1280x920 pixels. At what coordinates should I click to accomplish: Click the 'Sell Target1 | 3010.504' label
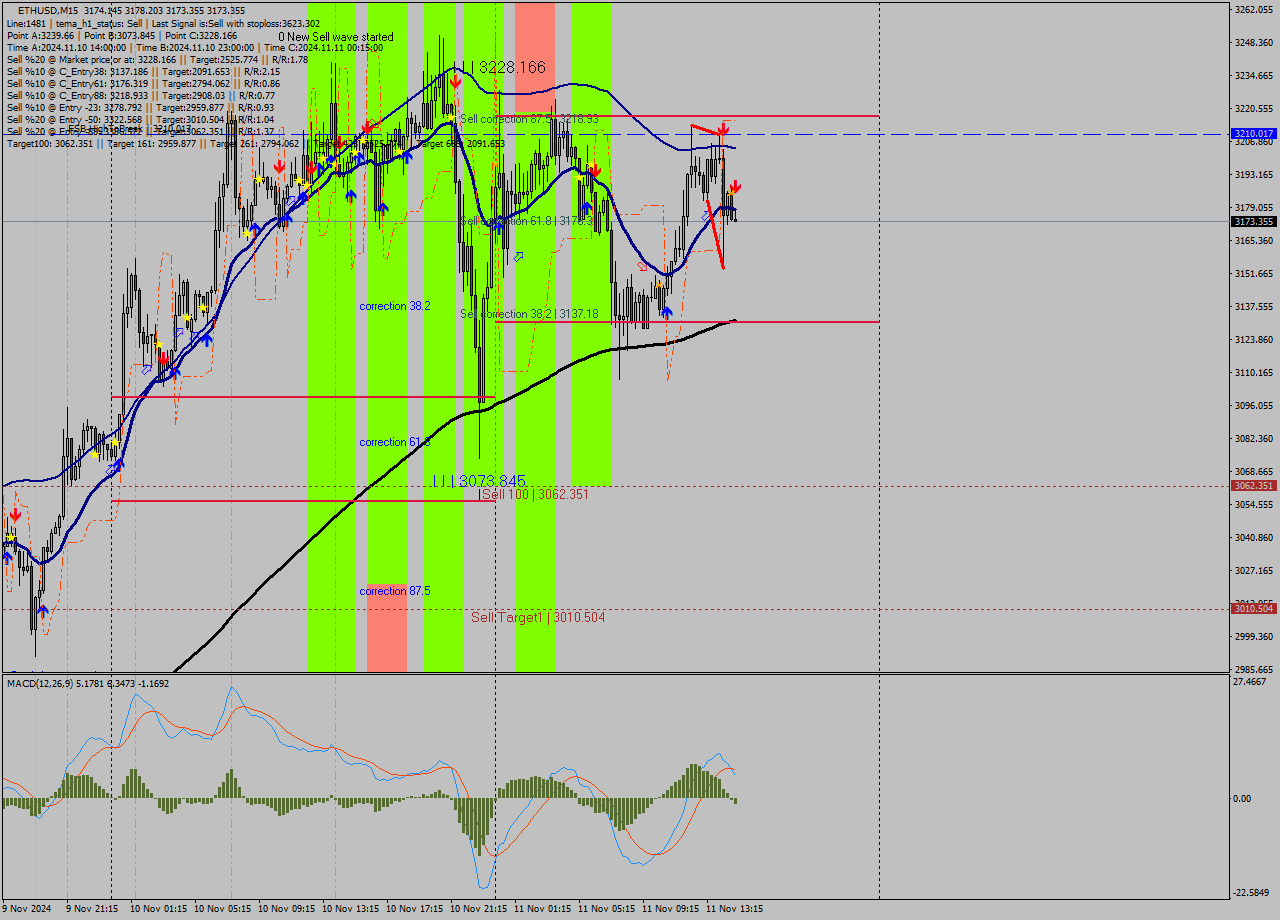click(x=538, y=618)
